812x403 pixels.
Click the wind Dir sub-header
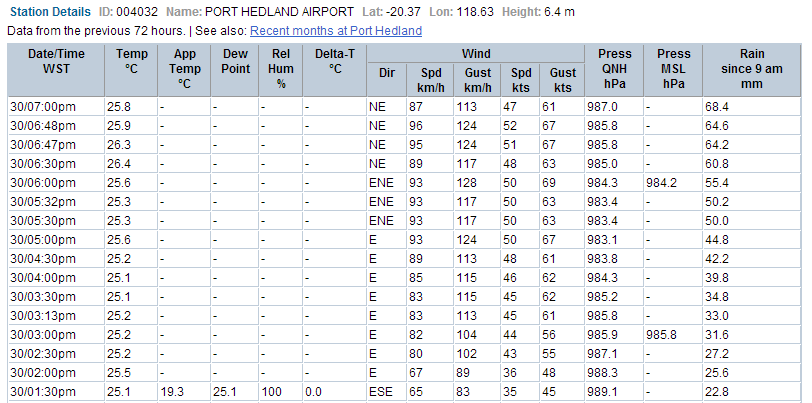(x=387, y=79)
